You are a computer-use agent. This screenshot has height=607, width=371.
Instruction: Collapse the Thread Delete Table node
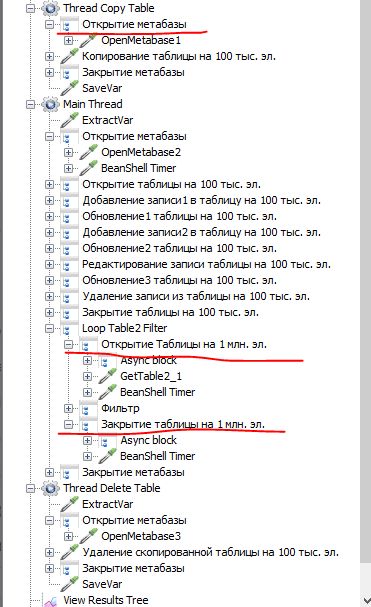pos(30,488)
